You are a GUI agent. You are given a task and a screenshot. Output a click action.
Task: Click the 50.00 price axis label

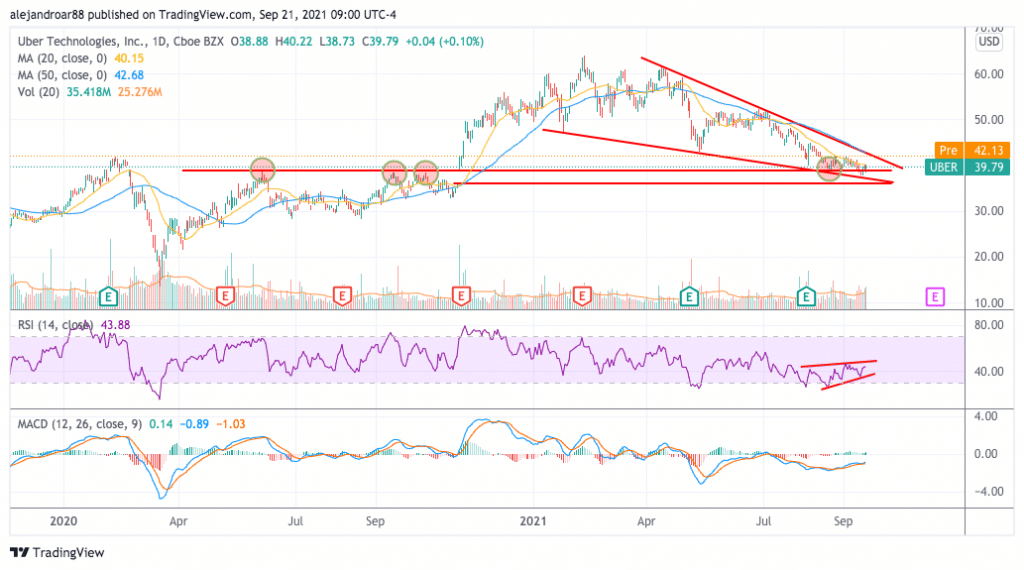pyautogui.click(x=989, y=120)
